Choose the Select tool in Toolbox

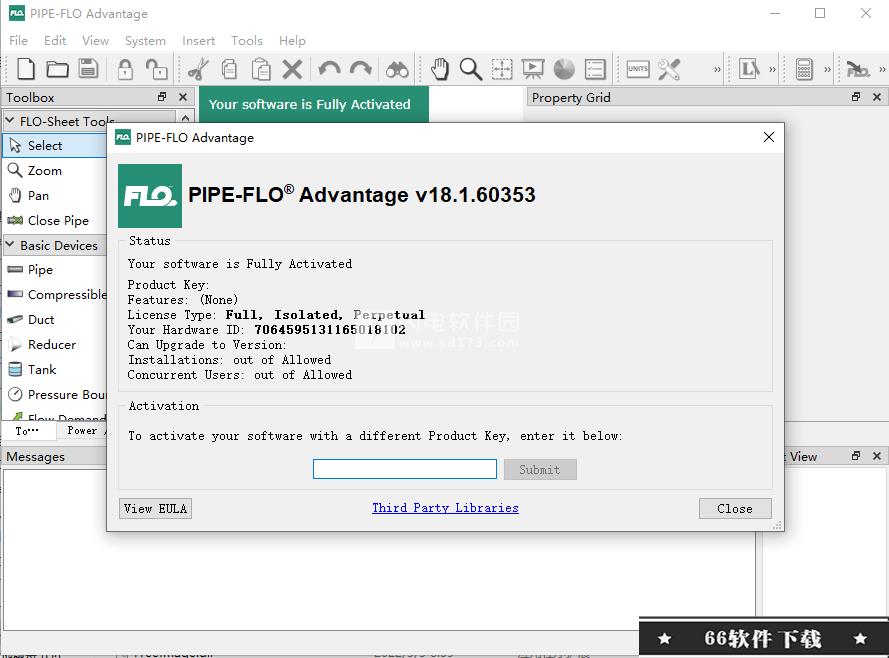point(55,146)
